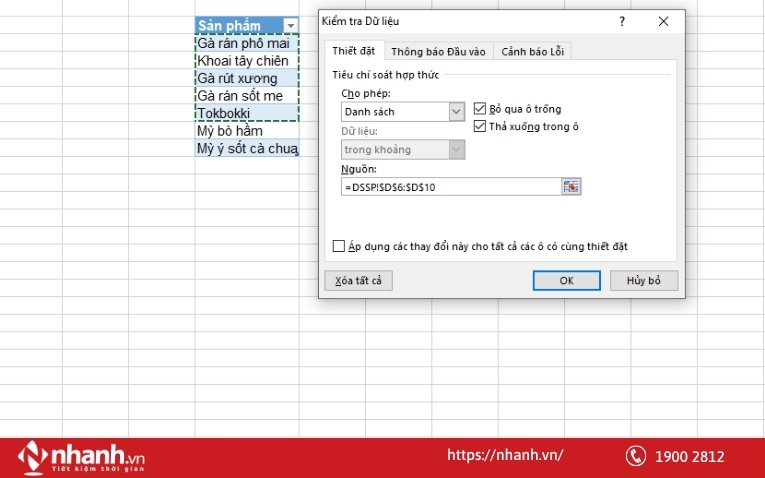Screen dimensions: 765x478
Task: Click the Hủy bỏ button
Action: [x=644, y=281]
